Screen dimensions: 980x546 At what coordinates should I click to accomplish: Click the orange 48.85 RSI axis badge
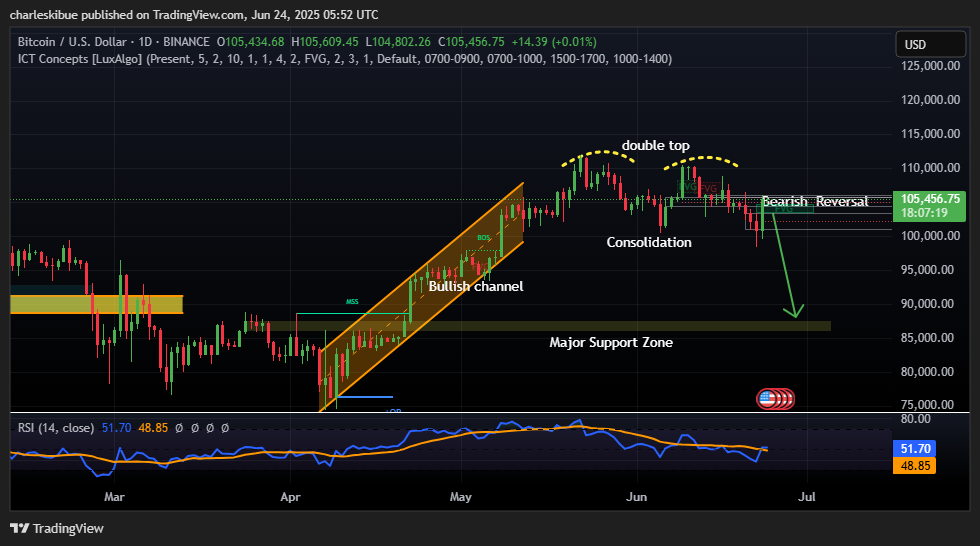[x=915, y=465]
